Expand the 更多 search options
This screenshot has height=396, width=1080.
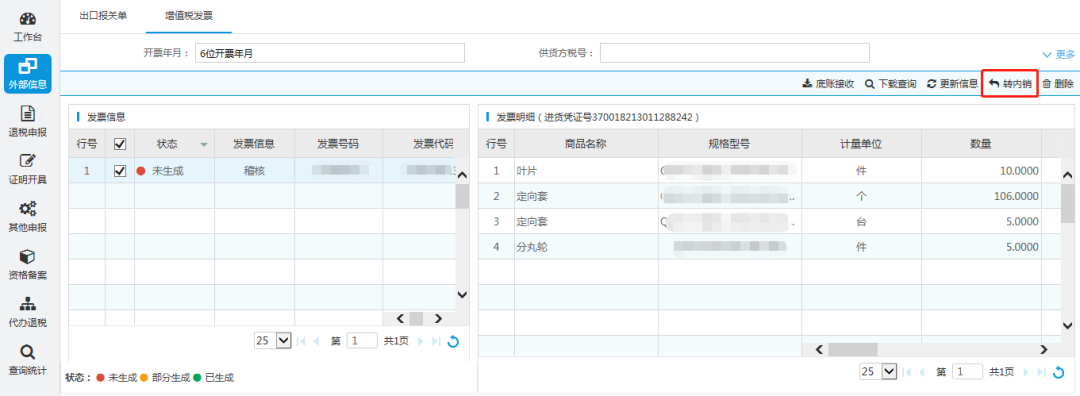tap(1059, 54)
